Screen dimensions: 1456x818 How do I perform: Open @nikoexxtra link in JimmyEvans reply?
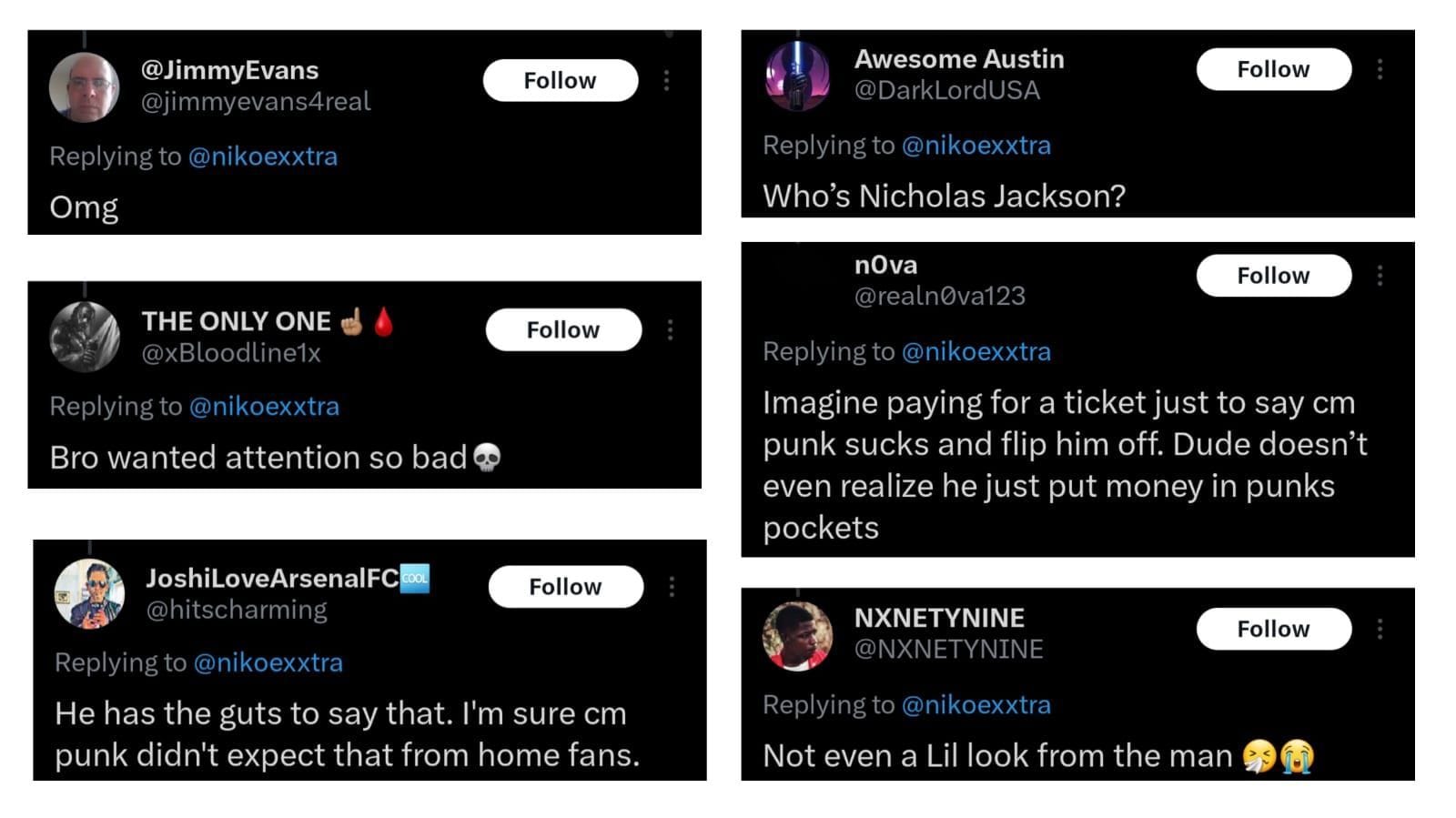265,157
